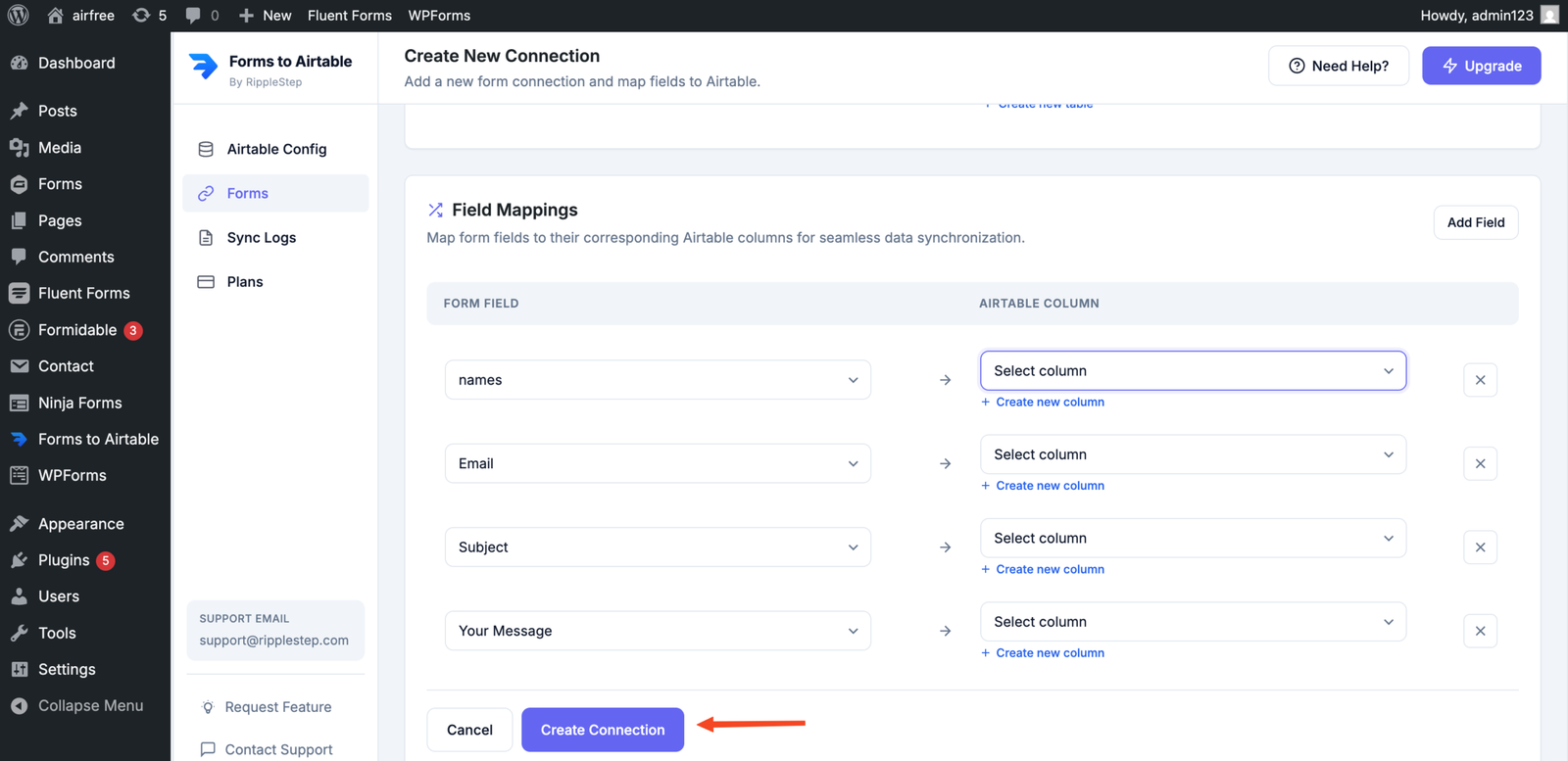This screenshot has width=1568, height=761.
Task: Create new column for Subject row
Action: coord(1043,569)
